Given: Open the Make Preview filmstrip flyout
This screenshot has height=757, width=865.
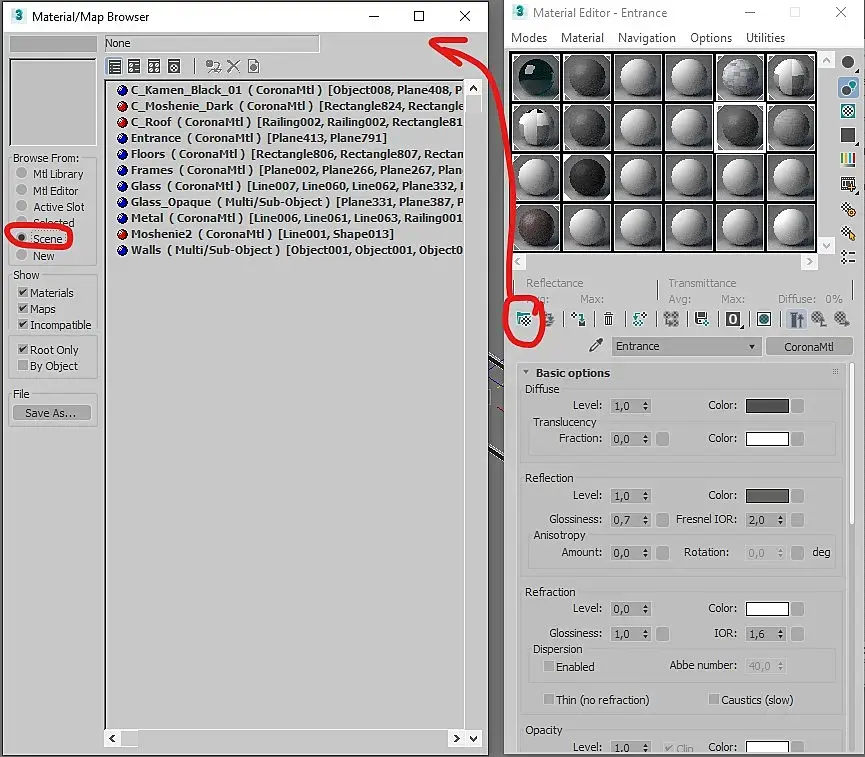Looking at the screenshot, I should coord(848,184).
